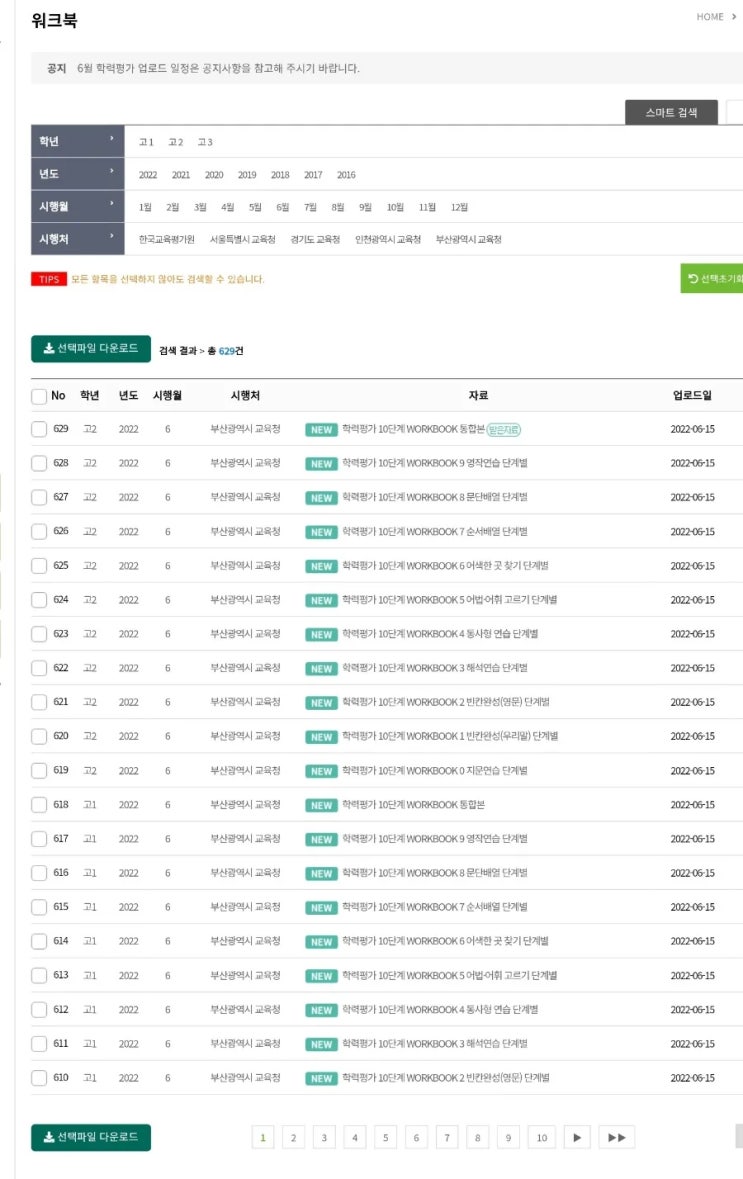743x1179 pixels.
Task: Open the HOME breadcrumb link
Action: (x=710, y=17)
